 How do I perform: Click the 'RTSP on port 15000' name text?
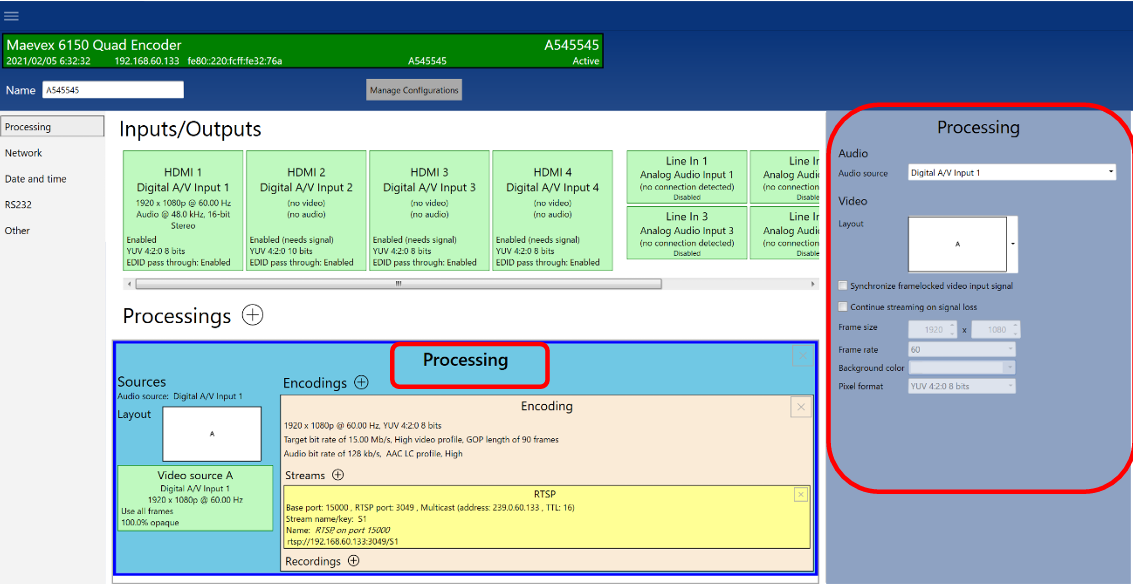(x=353, y=530)
